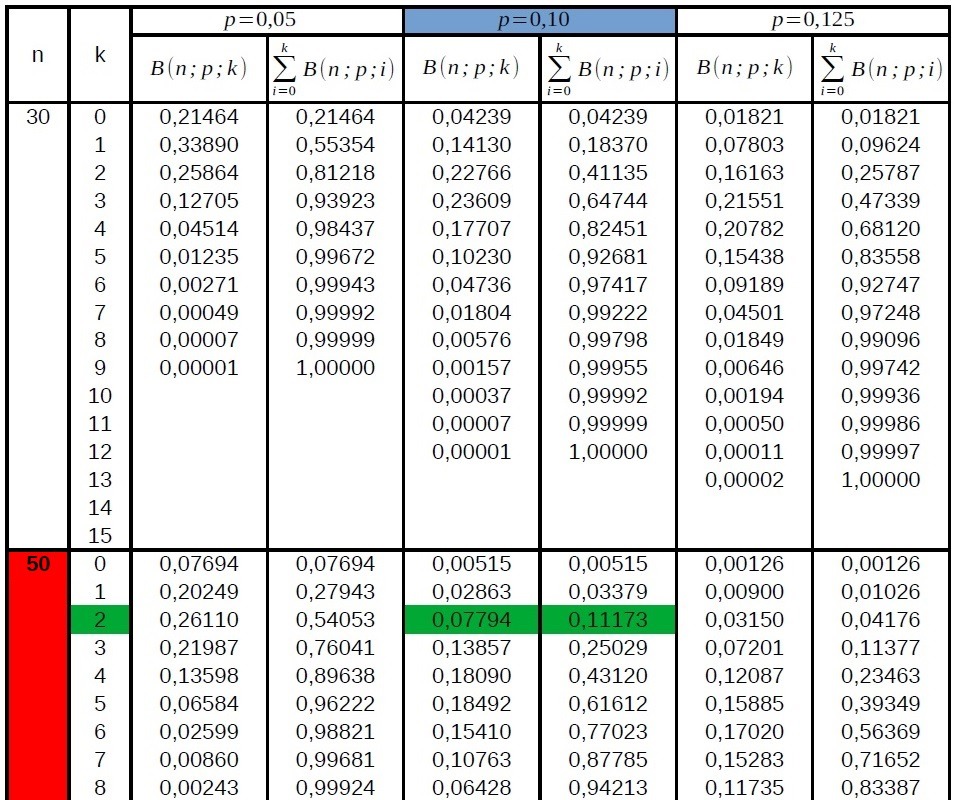955x800 pixels.
Task: Select the p=0,05 column header
Action: 267,21
